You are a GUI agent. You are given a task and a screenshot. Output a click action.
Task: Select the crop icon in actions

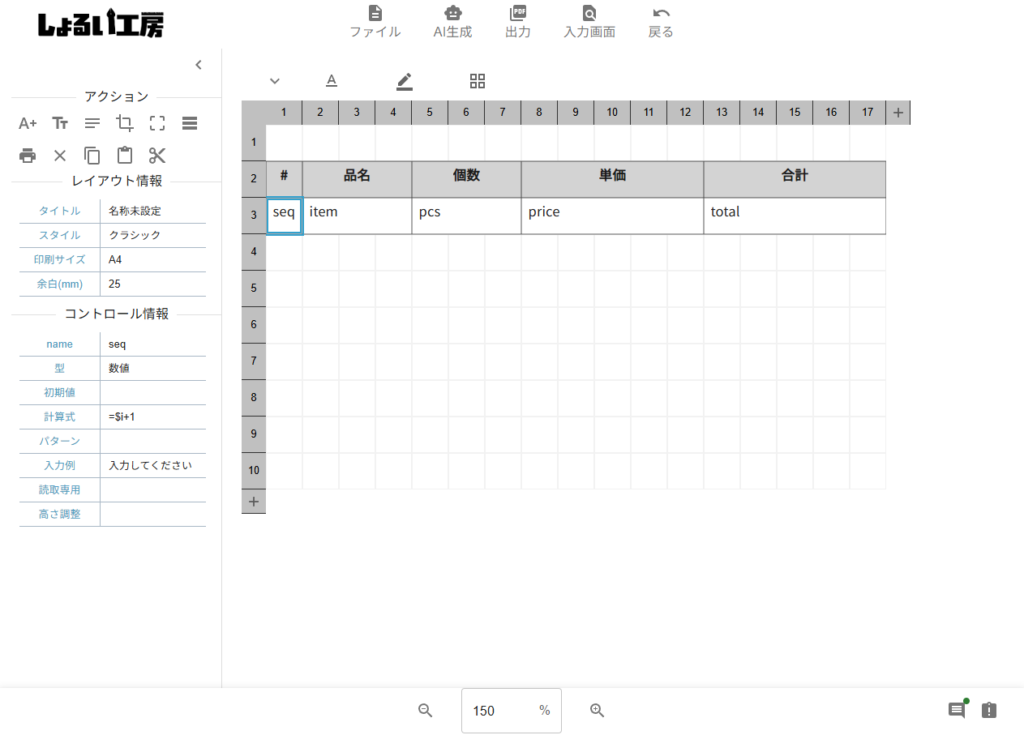click(125, 123)
